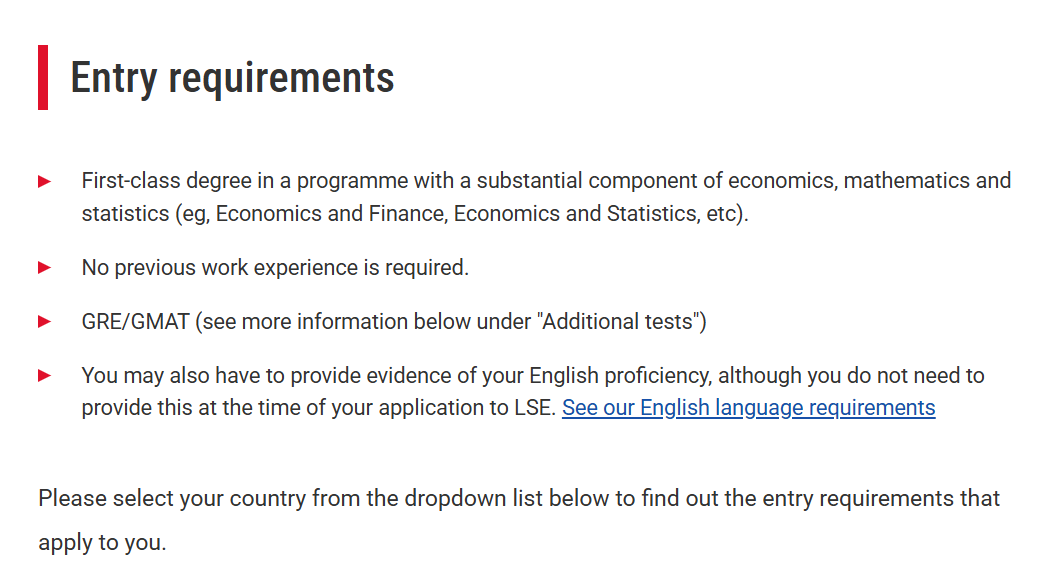
Task: Click the word LSE before the link
Action: point(535,408)
